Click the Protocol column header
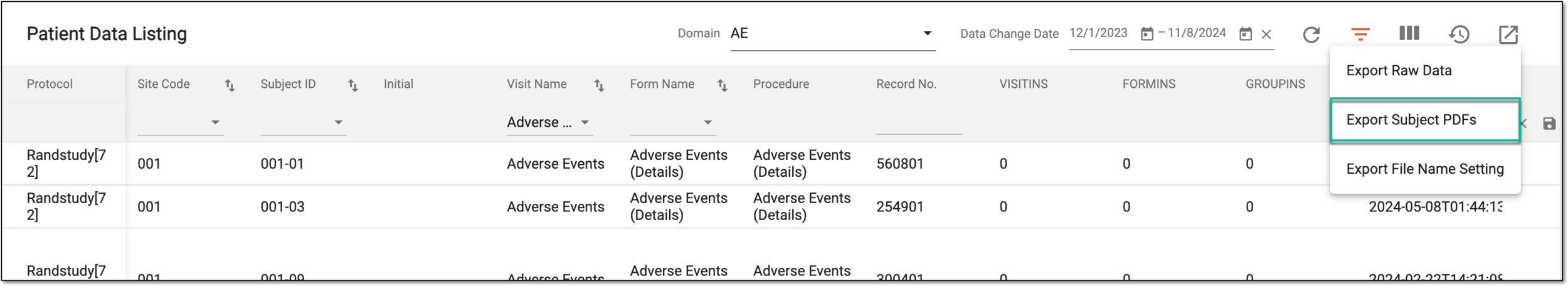This screenshot has height=286, width=1568. pyautogui.click(x=50, y=84)
